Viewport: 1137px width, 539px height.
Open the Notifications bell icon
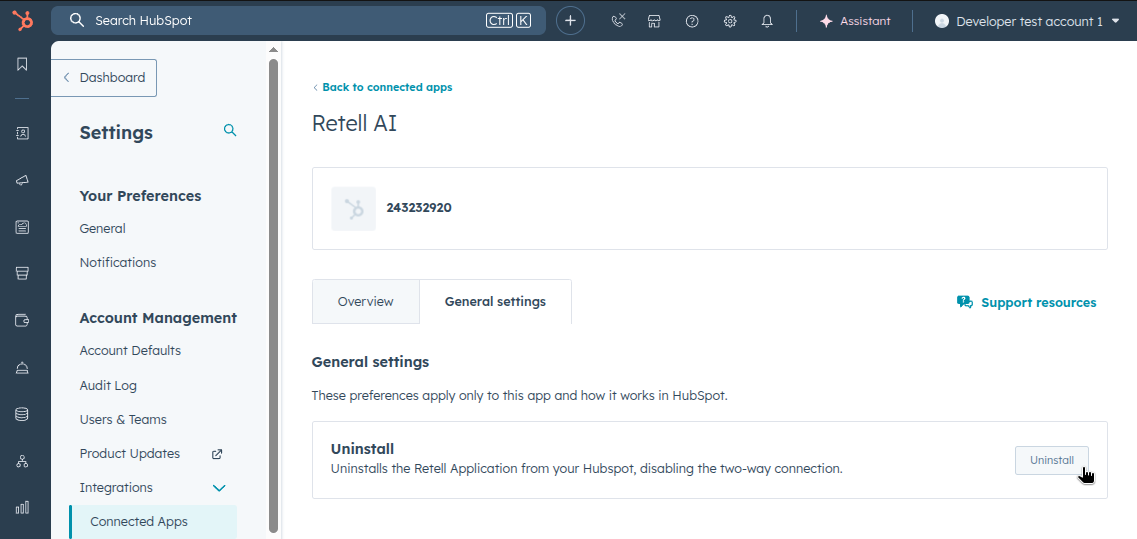tap(767, 21)
